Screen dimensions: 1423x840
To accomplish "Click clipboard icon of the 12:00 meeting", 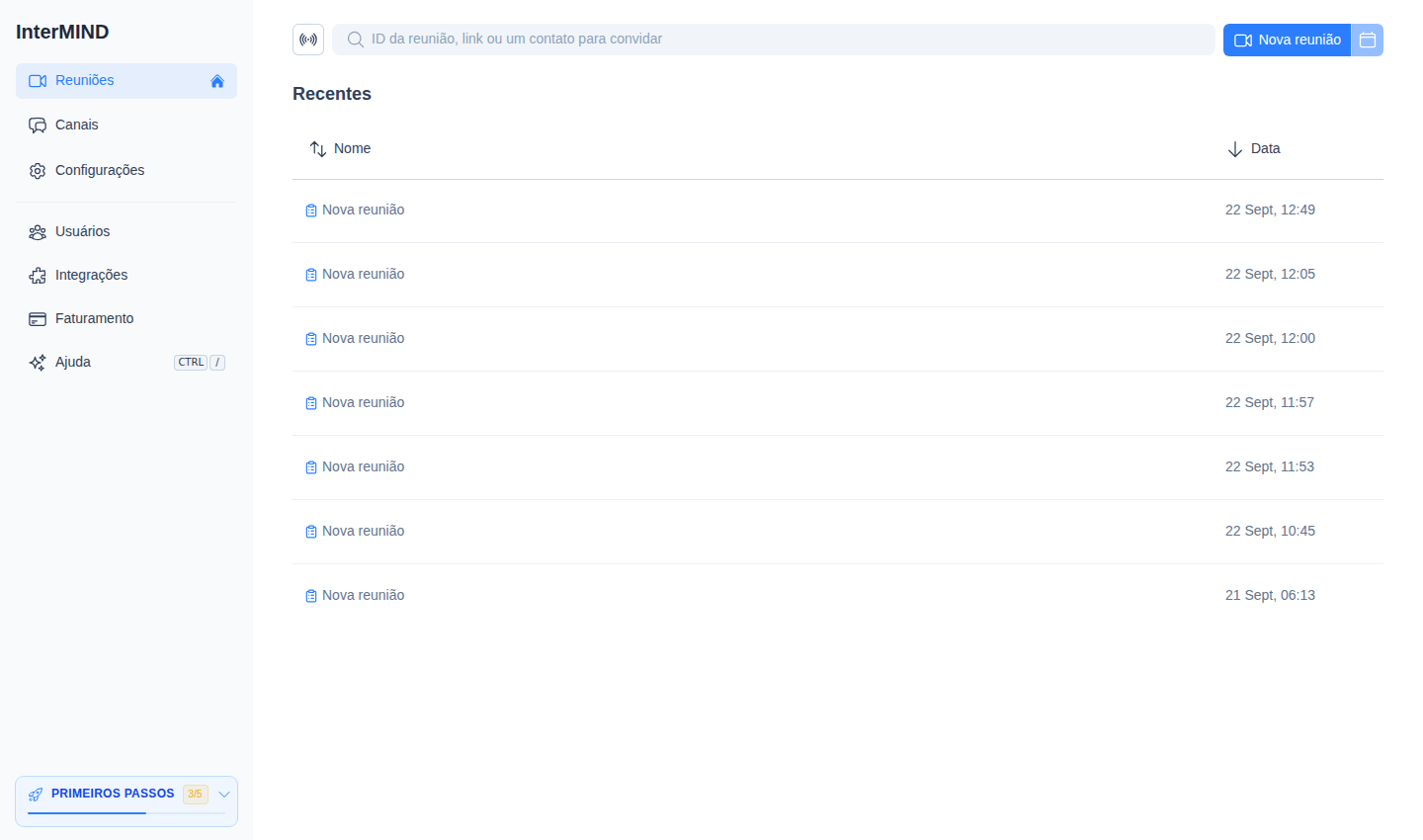I will pos(311,339).
